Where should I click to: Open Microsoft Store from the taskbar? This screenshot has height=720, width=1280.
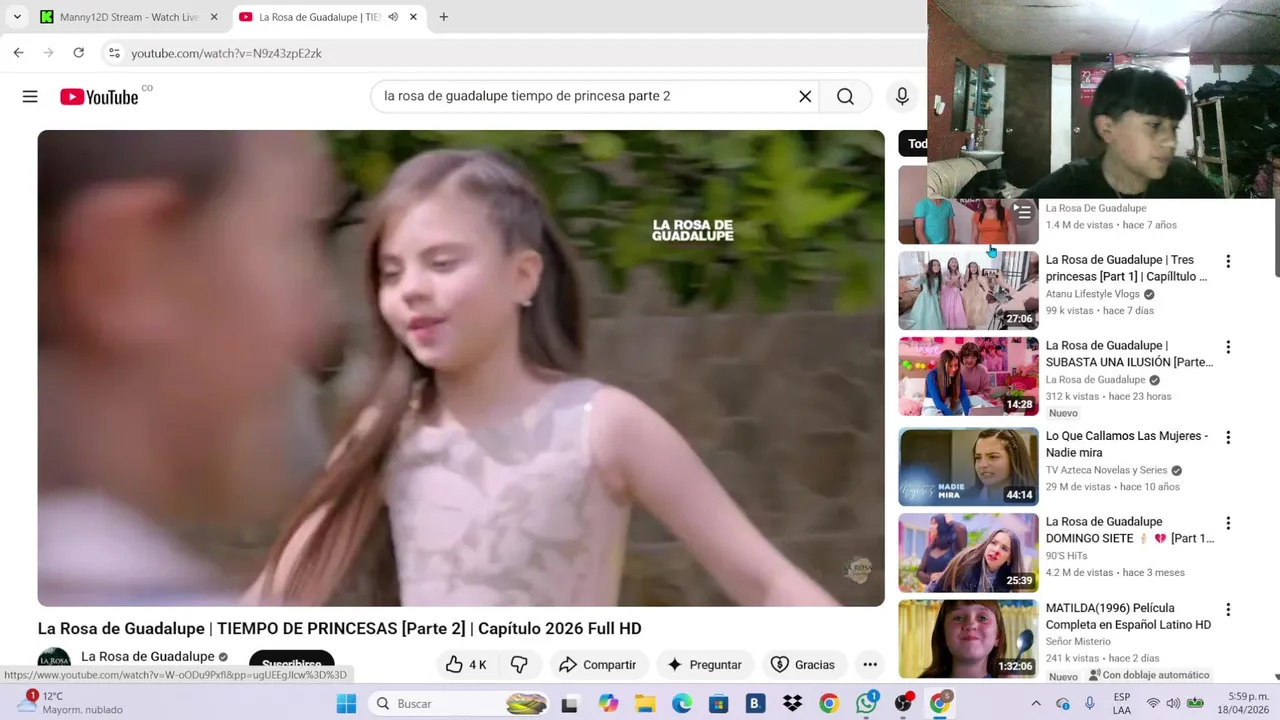[718, 704]
